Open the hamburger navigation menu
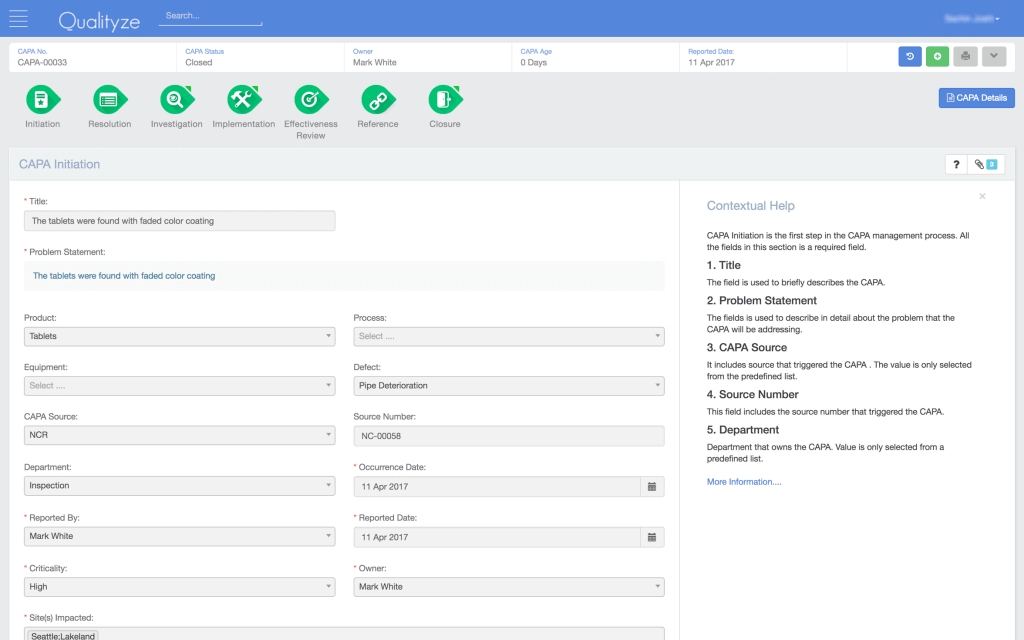 coord(18,17)
